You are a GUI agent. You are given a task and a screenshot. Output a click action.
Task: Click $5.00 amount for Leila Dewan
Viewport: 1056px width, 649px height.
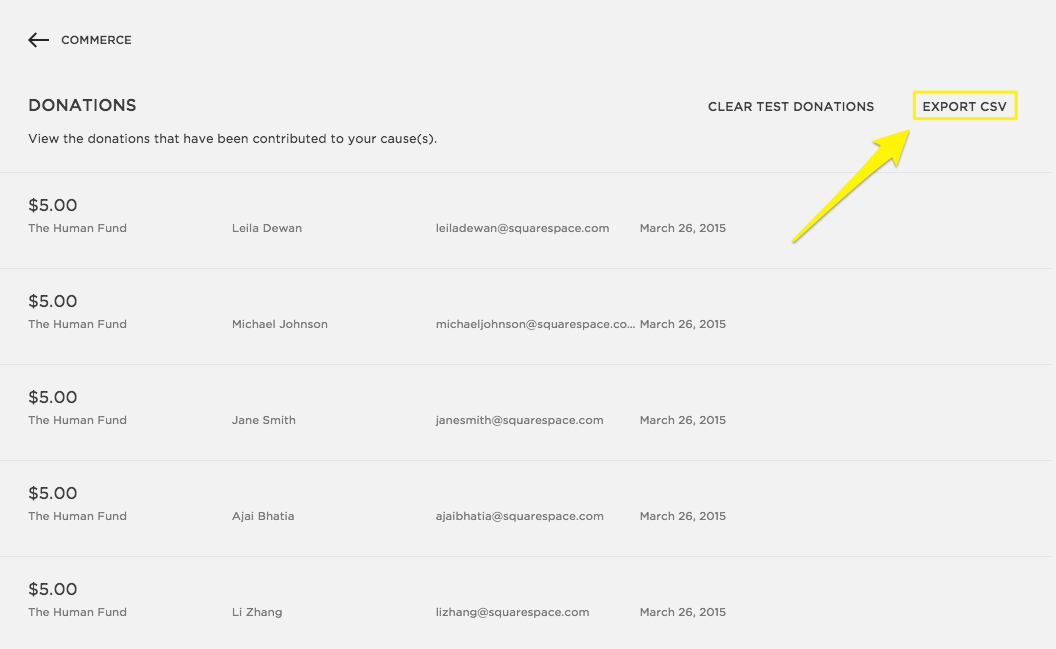tap(52, 205)
